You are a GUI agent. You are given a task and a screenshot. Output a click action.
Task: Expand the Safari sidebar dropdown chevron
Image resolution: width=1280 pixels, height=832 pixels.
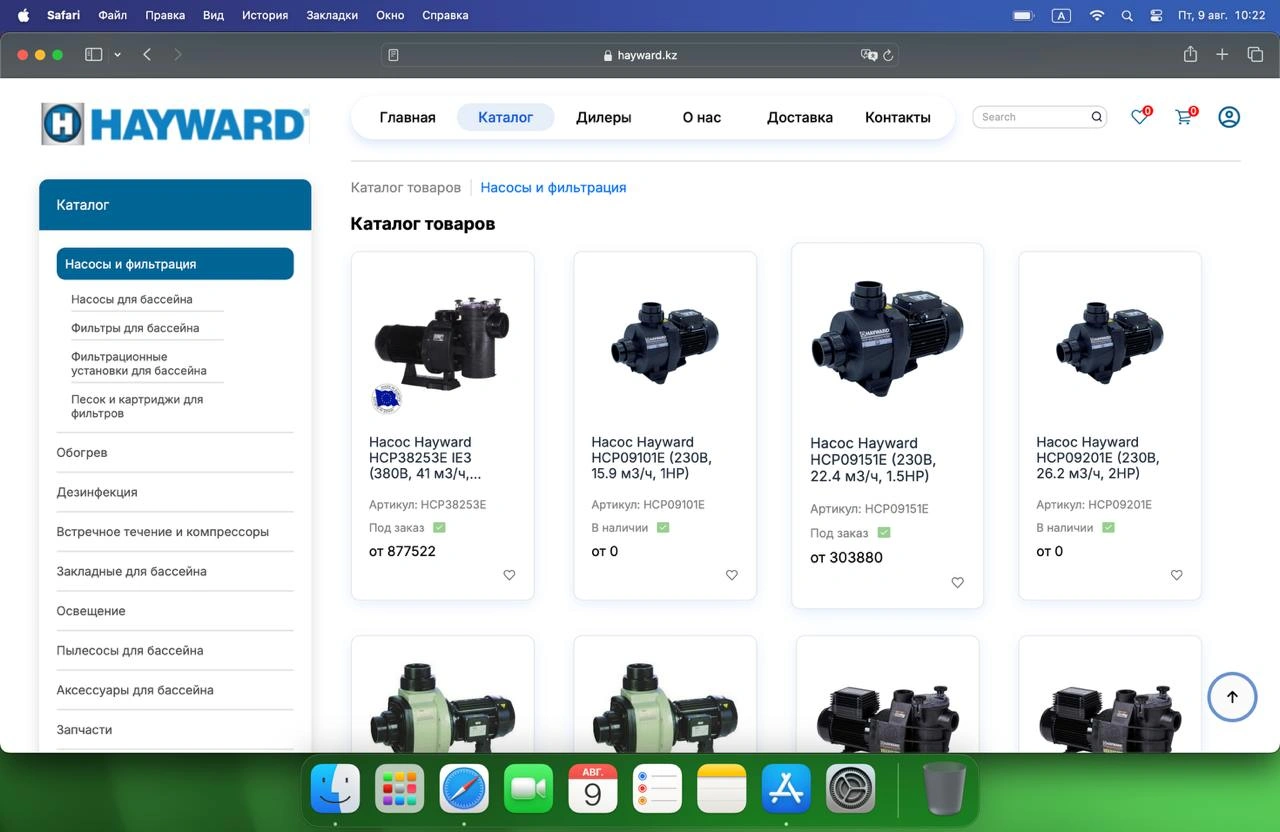click(x=117, y=55)
